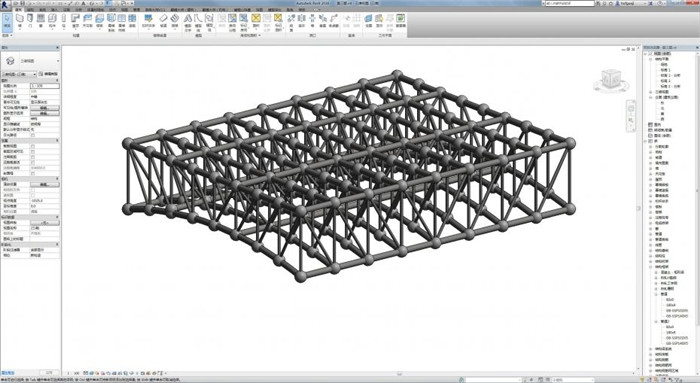700x383 pixels.
Task: Enable the Section Box checkbox in Properties
Action: (33, 173)
